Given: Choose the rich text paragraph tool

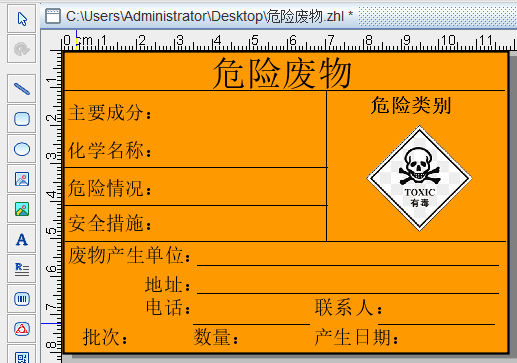Looking at the screenshot, I should [22, 269].
